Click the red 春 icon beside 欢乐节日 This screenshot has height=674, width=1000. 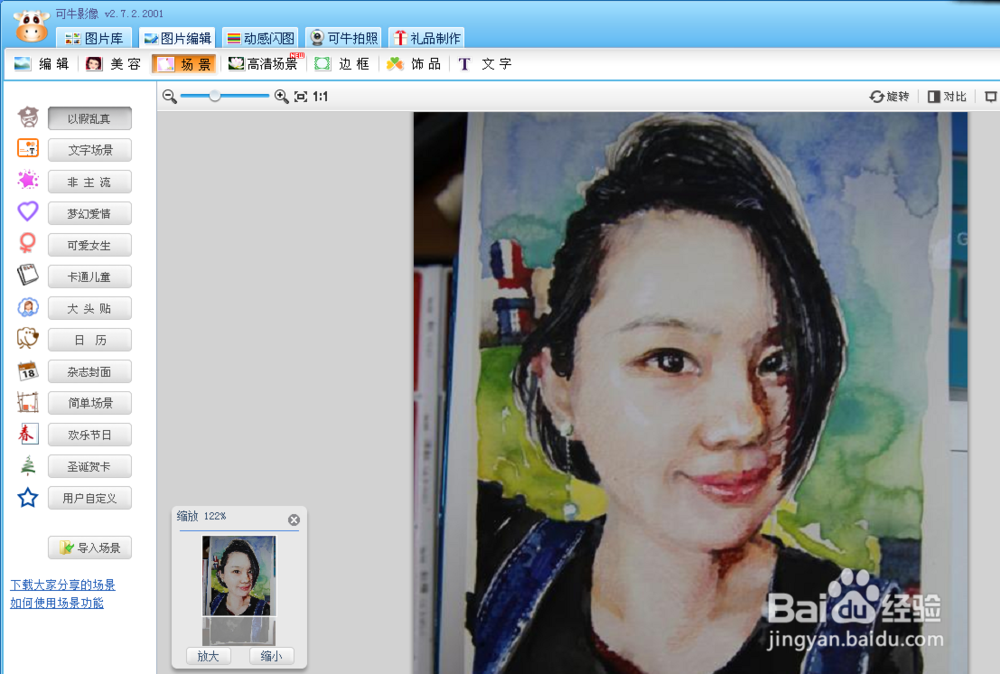[x=27, y=434]
